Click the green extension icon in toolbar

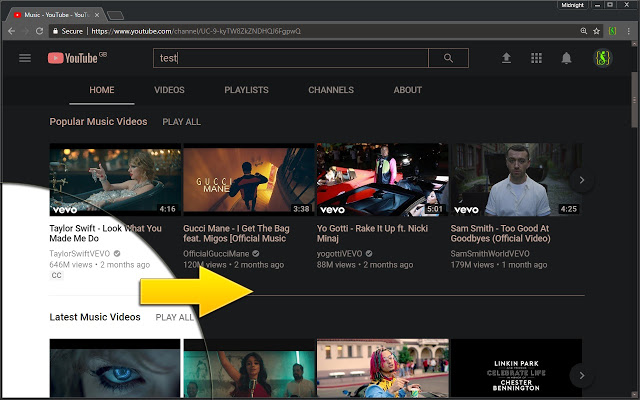click(x=612, y=31)
